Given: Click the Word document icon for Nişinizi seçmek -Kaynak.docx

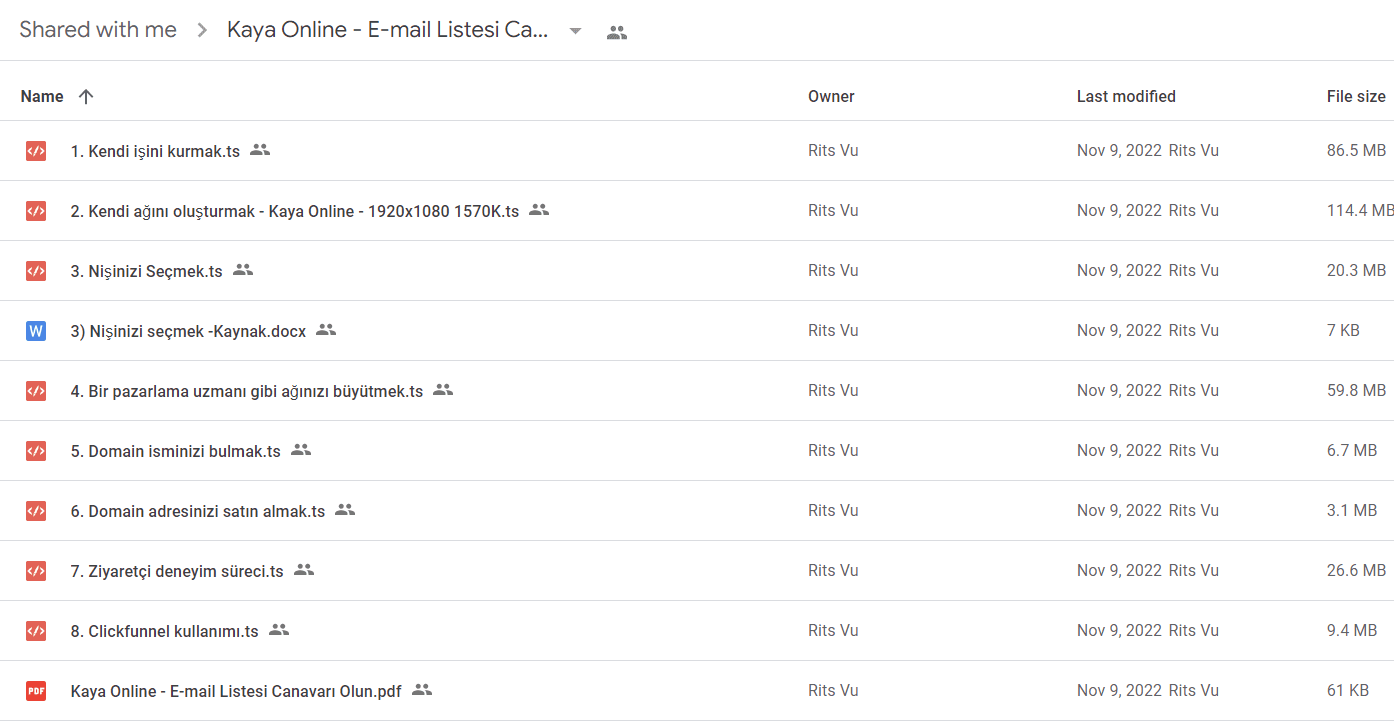Looking at the screenshot, I should (x=36, y=331).
